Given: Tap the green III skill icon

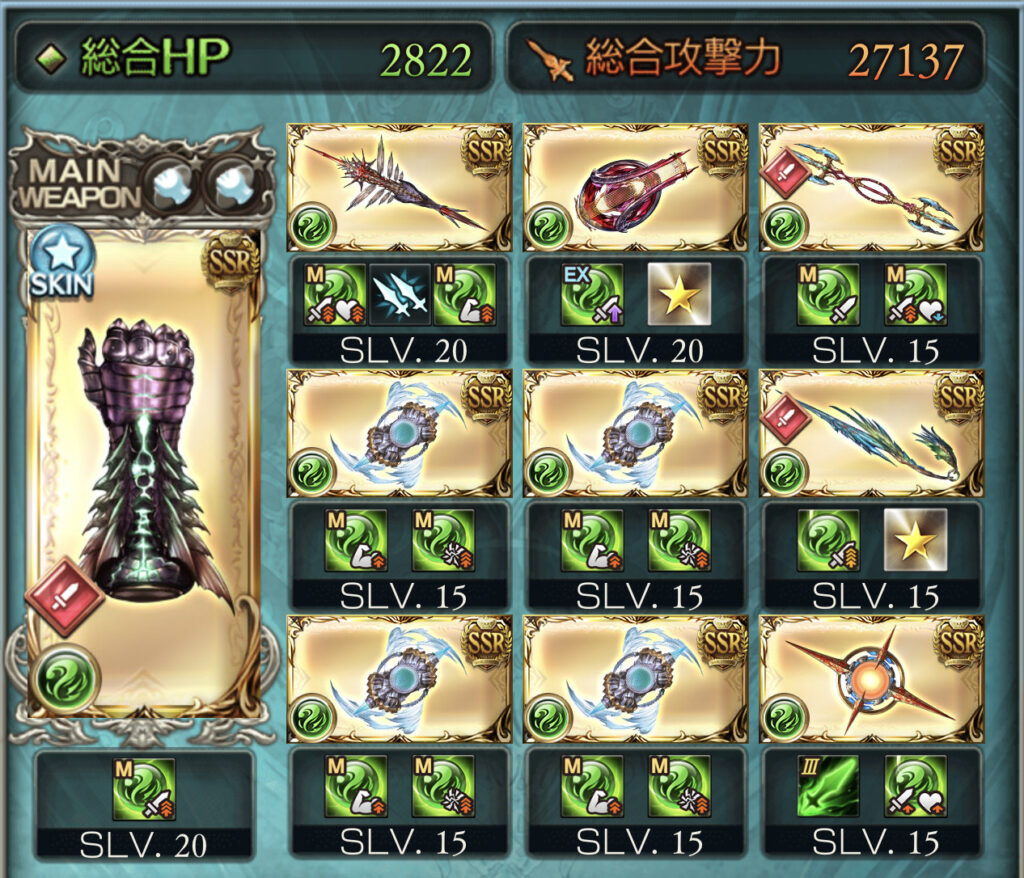Looking at the screenshot, I should tap(828, 787).
